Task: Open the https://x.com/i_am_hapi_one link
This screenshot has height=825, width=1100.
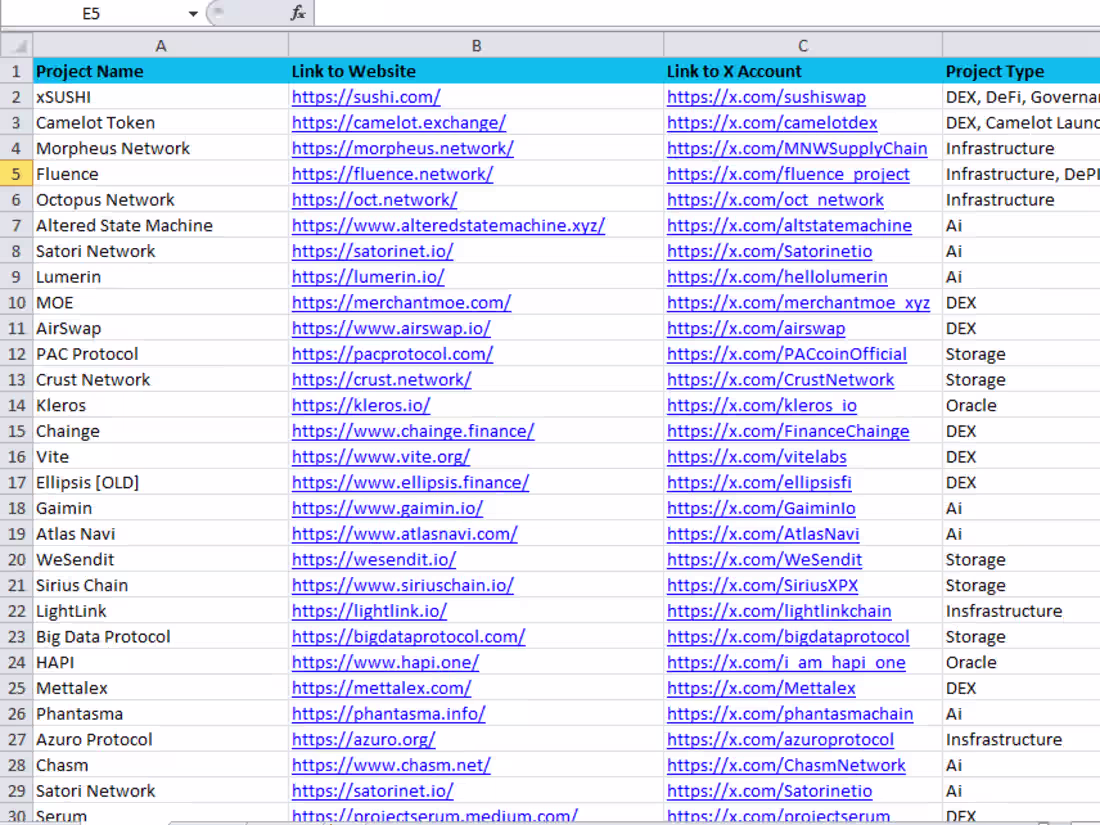Action: [x=786, y=663]
